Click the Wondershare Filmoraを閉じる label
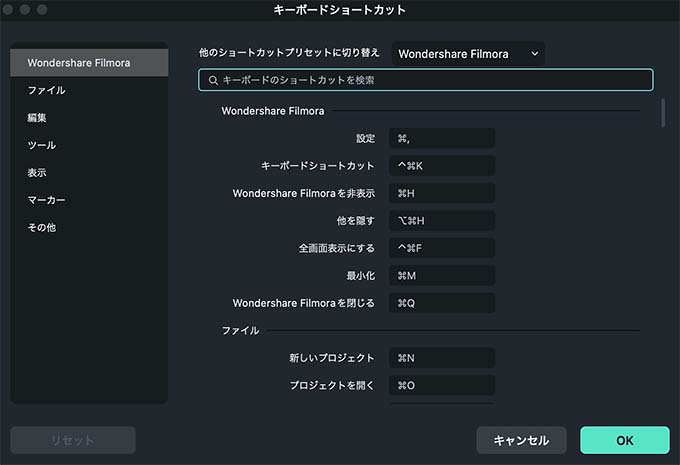Image resolution: width=680 pixels, height=465 pixels. (304, 303)
